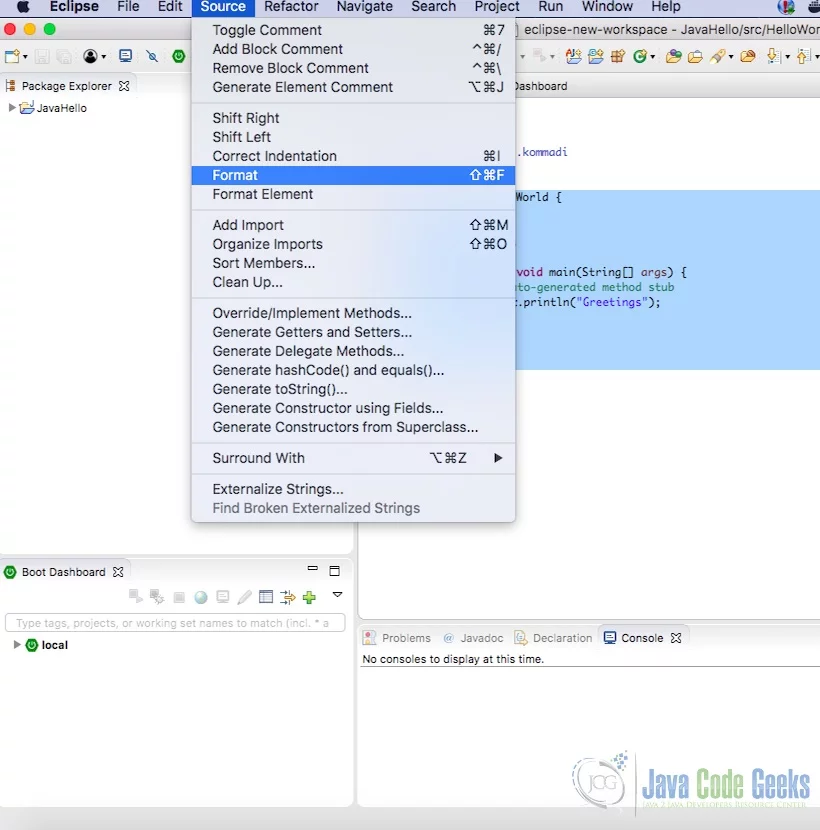This screenshot has width=820, height=830.
Task: Open the Refactor menu in menu bar
Action: click(291, 7)
